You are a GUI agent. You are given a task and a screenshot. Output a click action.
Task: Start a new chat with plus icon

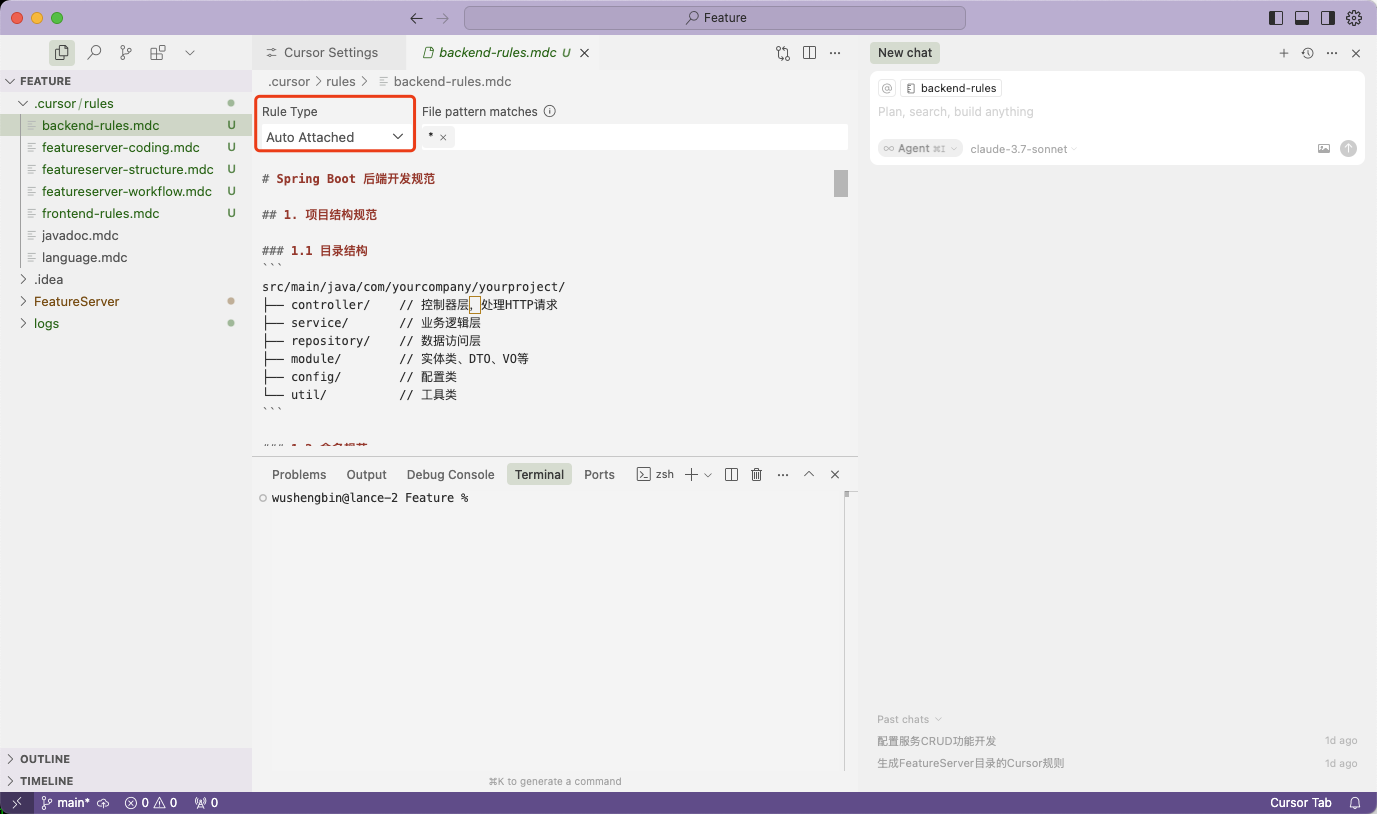click(1284, 53)
